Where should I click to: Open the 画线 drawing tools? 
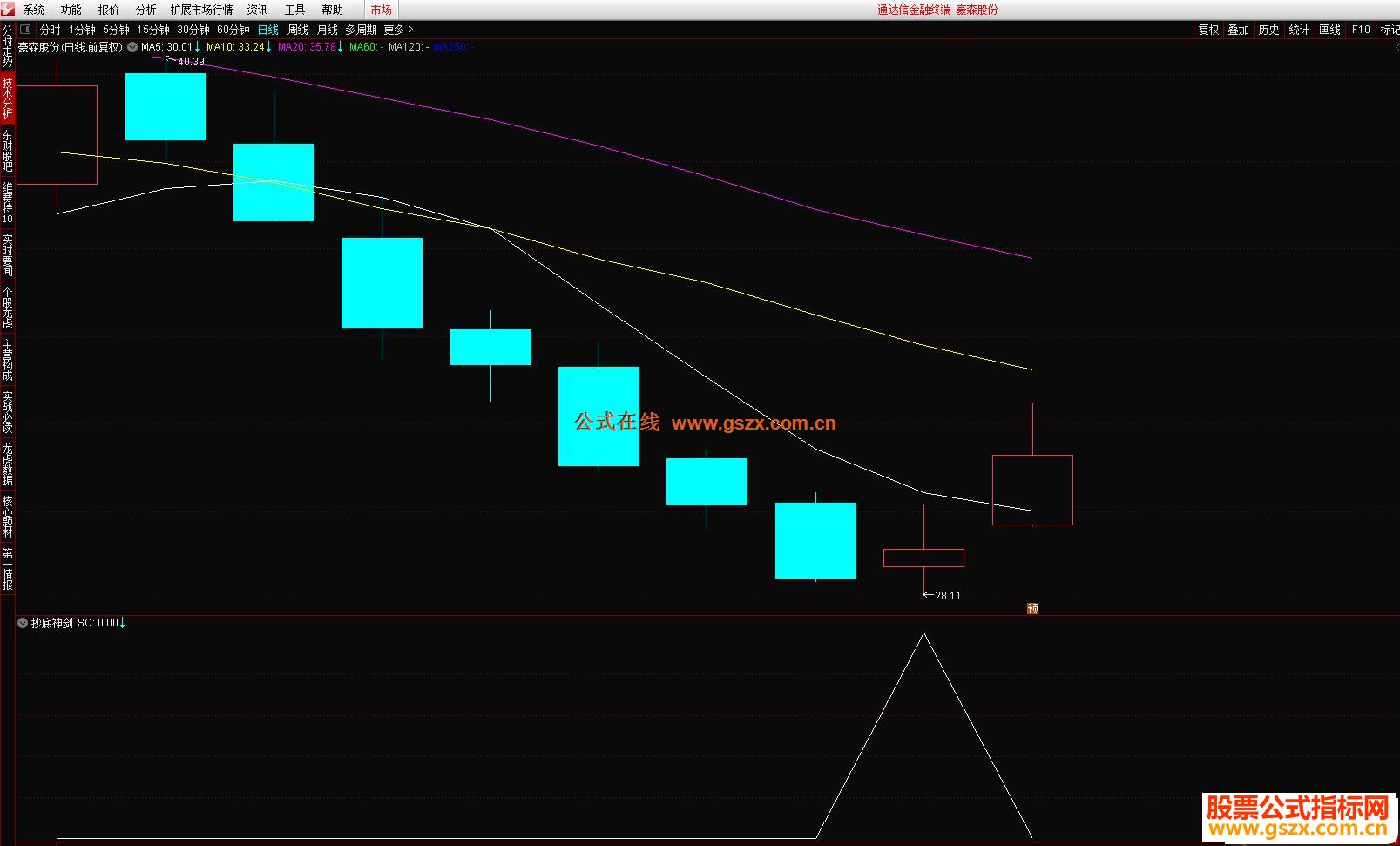[x=1329, y=30]
